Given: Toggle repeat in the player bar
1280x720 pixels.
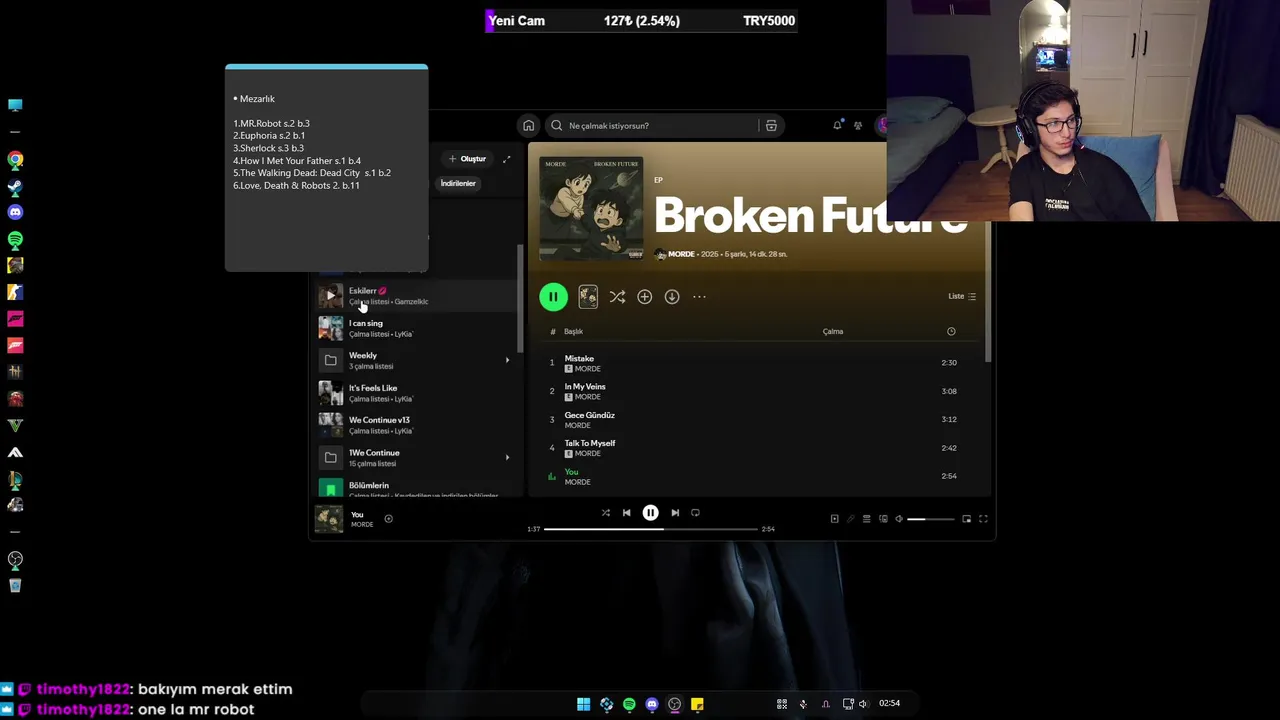Looking at the screenshot, I should [695, 513].
